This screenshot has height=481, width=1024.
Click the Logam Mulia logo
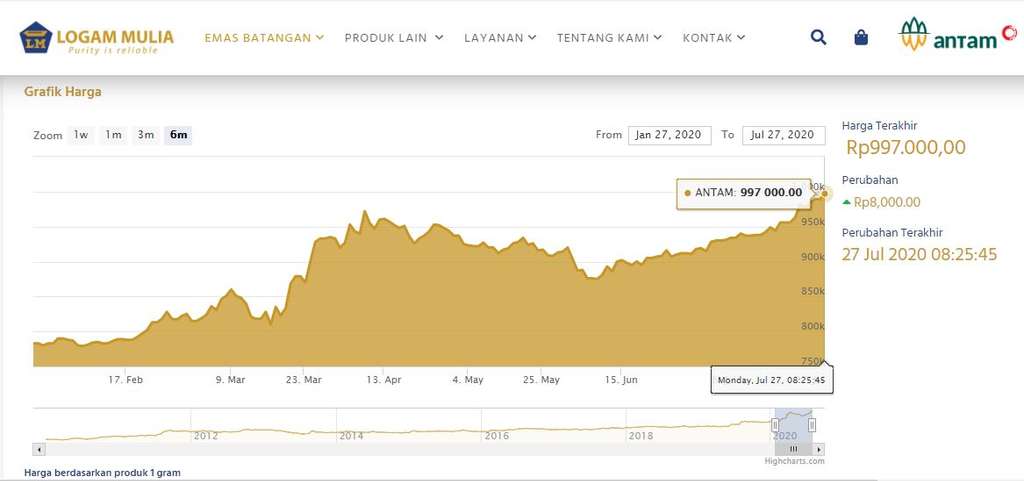97,38
